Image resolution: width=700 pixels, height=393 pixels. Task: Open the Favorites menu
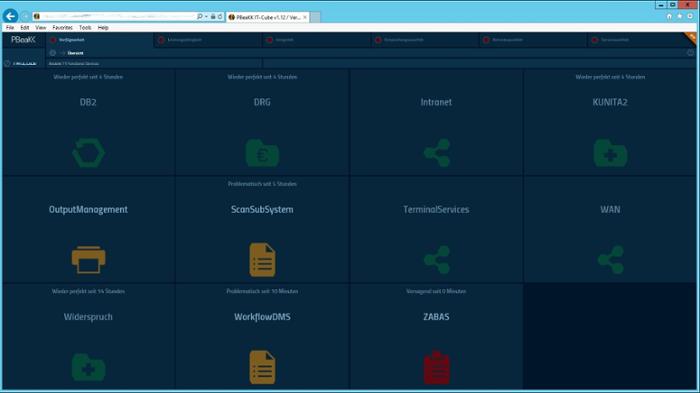[62, 28]
